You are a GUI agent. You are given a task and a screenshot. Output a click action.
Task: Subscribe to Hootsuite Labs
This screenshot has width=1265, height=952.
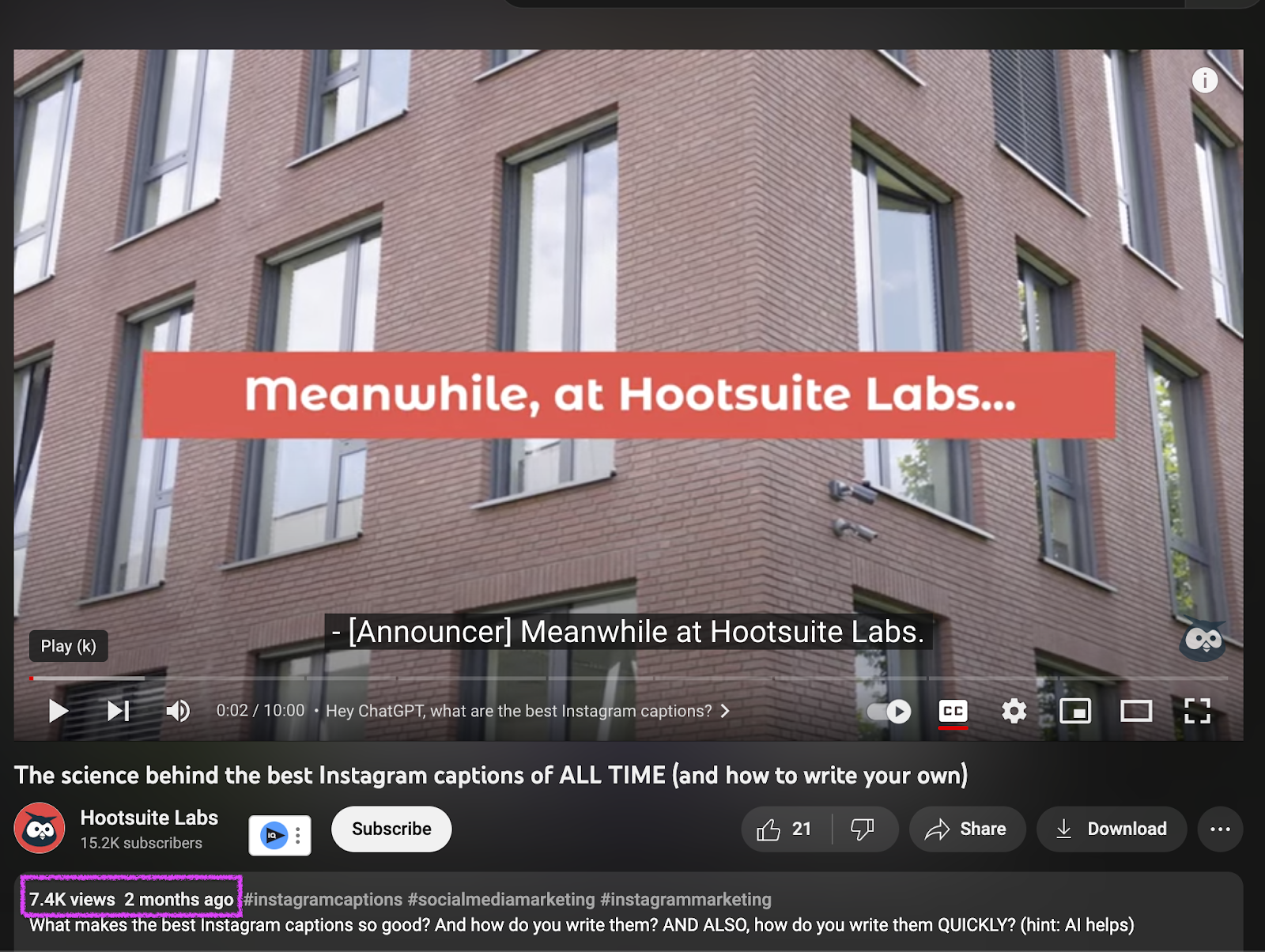[391, 829]
